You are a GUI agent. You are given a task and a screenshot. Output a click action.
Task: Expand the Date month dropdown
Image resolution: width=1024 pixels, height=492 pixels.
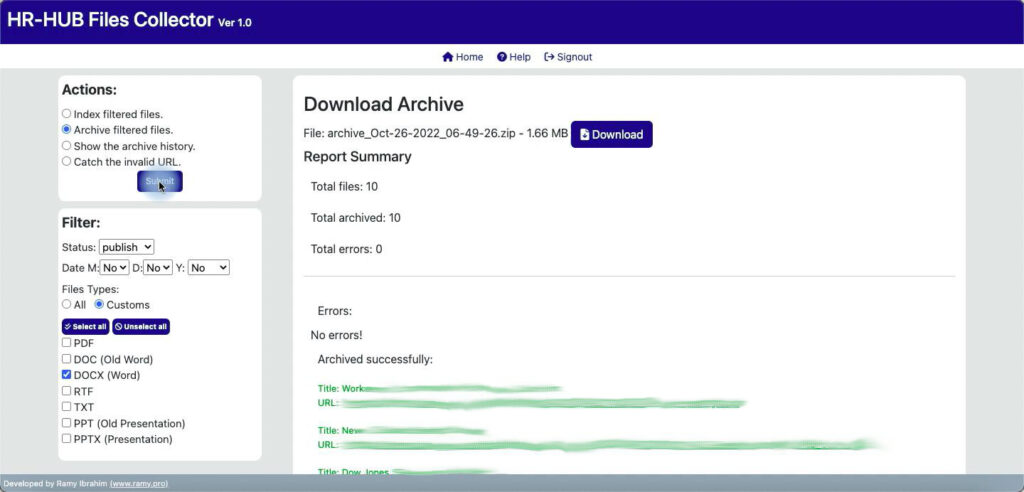coord(114,268)
